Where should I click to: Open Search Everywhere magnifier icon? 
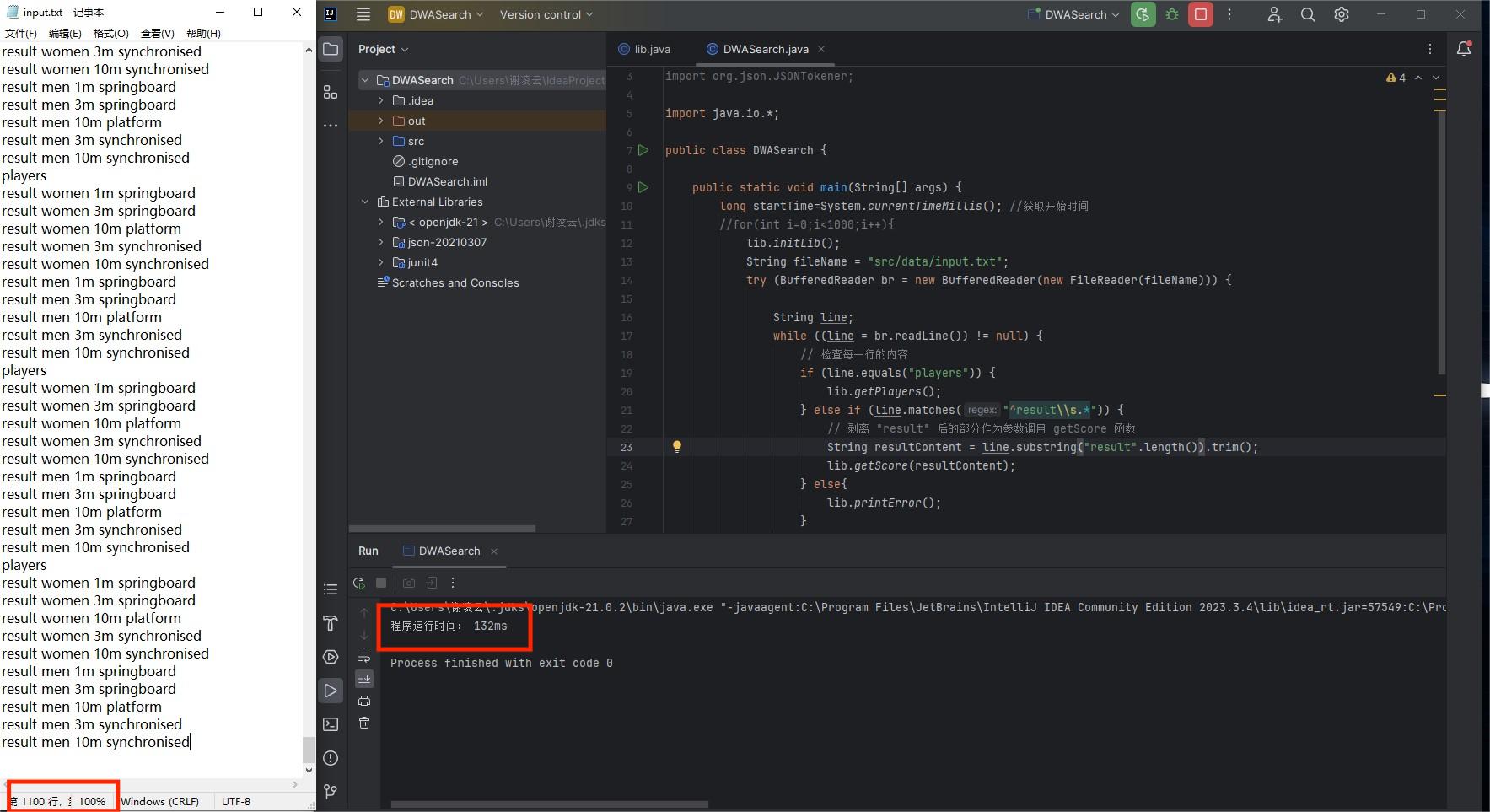1308,14
